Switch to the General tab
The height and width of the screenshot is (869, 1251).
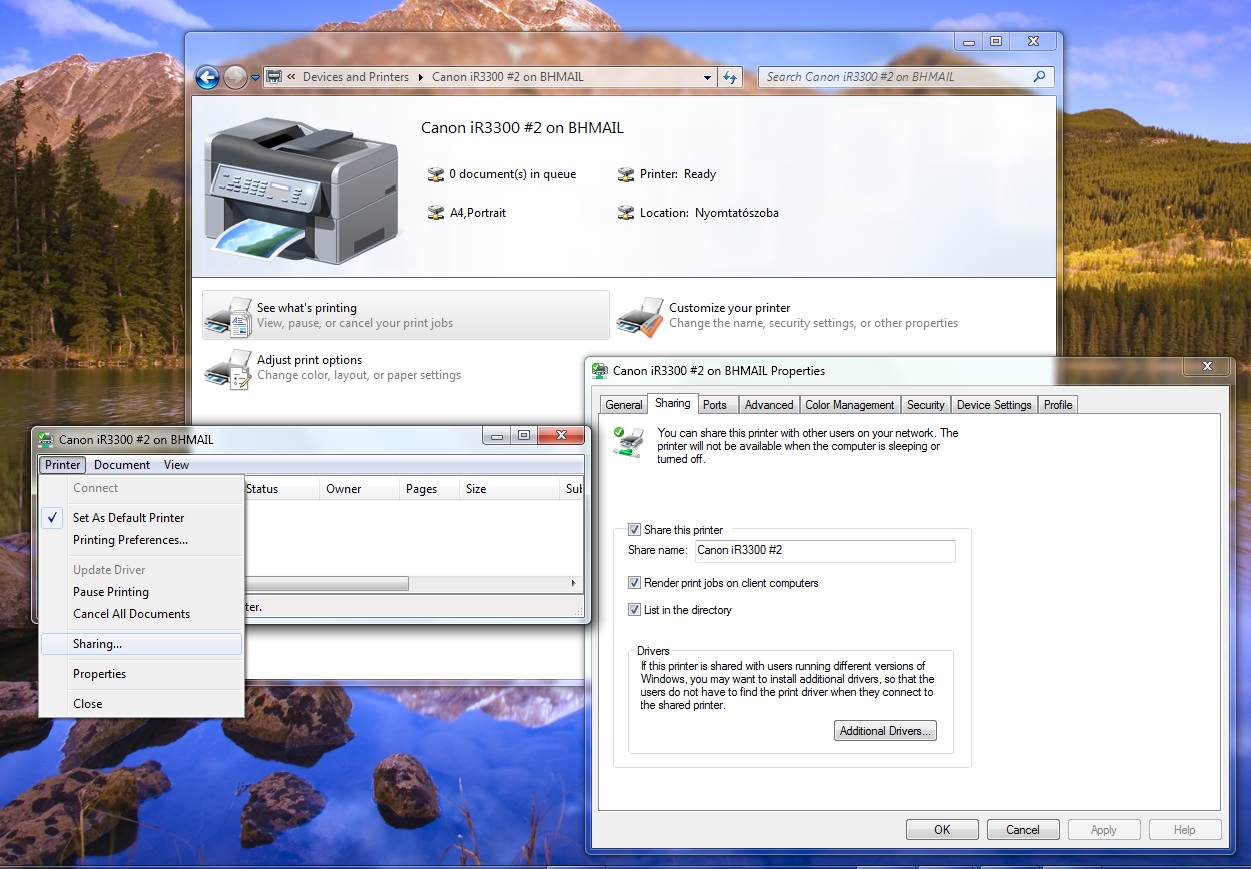(623, 405)
